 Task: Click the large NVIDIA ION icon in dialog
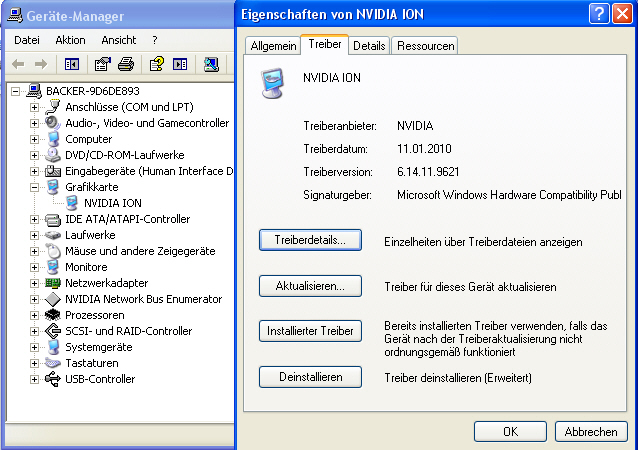(x=273, y=83)
